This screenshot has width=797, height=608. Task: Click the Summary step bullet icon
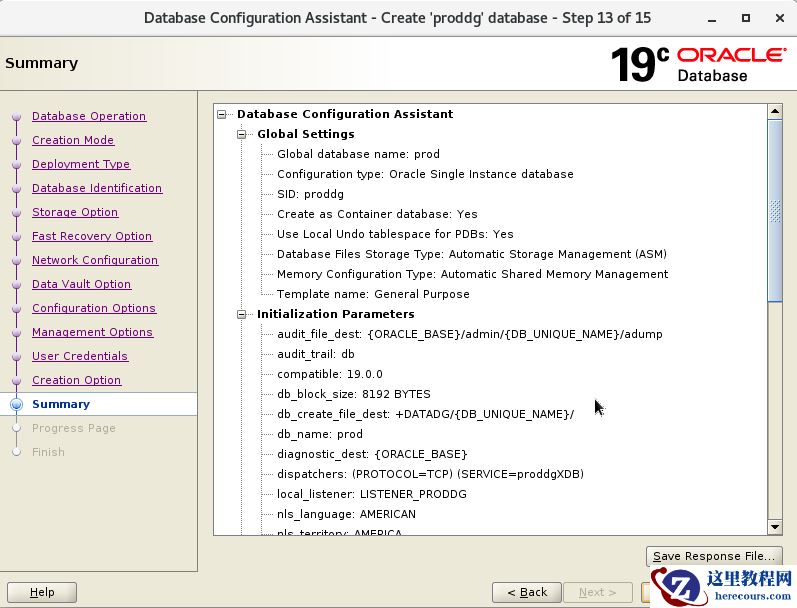click(16, 404)
